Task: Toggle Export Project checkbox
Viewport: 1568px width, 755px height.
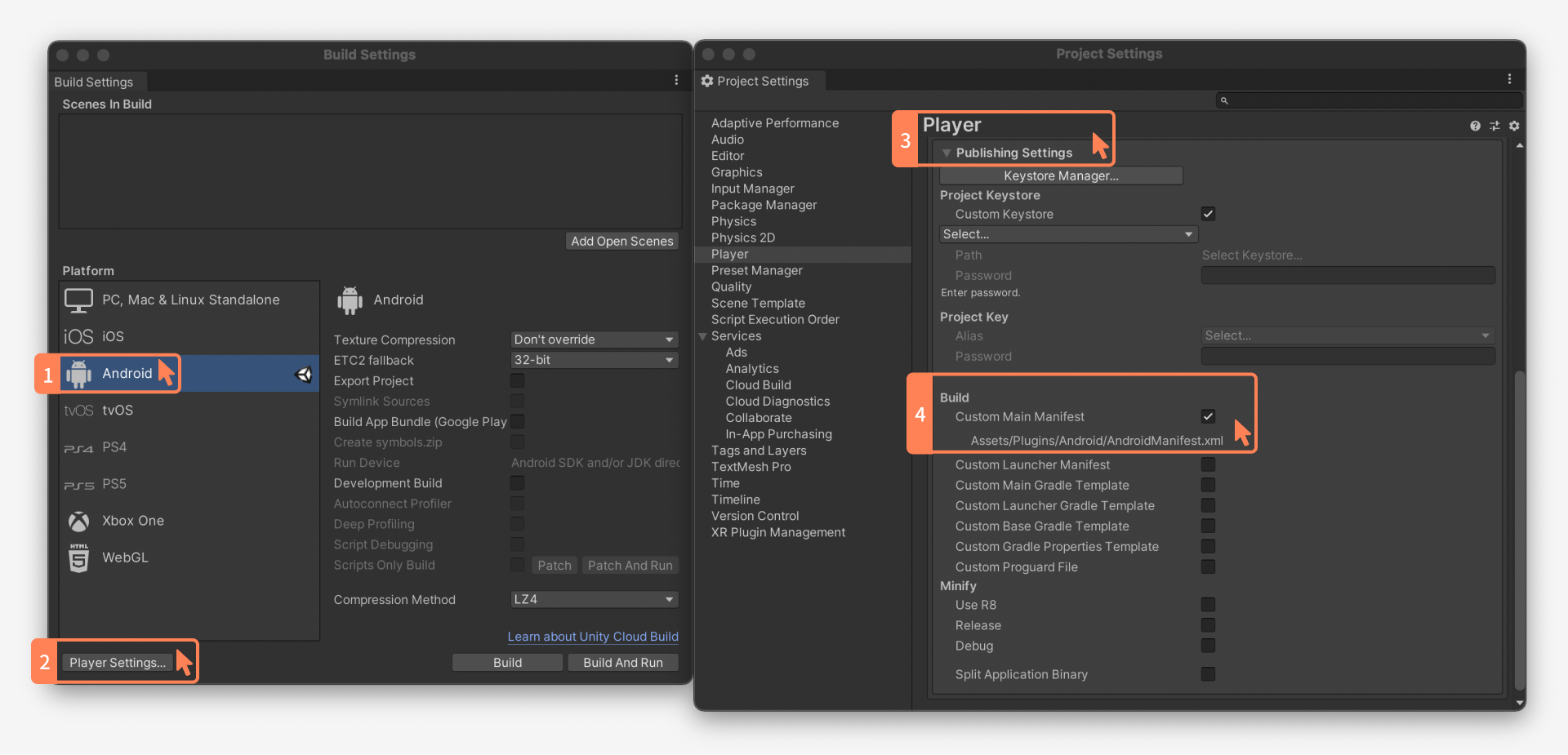Action: [x=518, y=380]
